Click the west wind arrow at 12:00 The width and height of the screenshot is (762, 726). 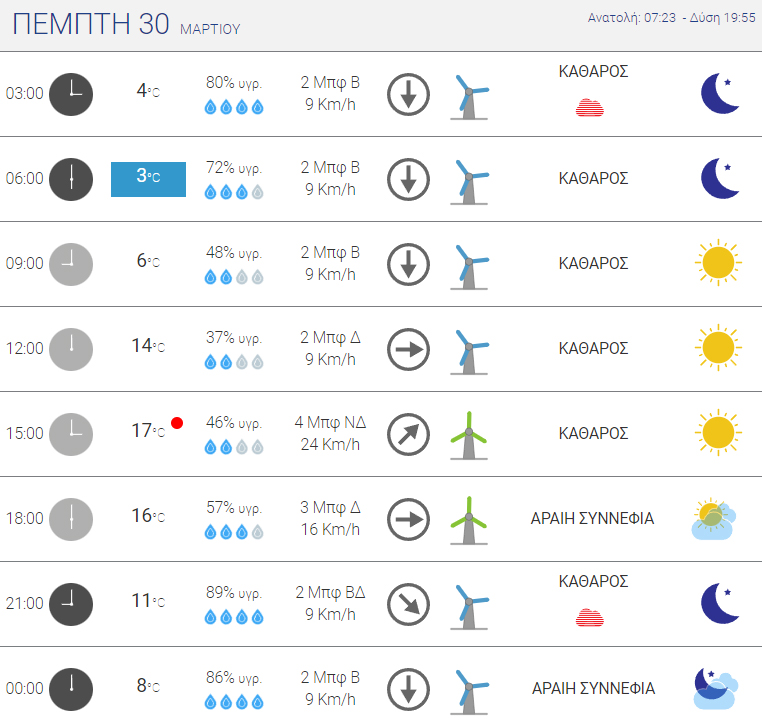point(408,349)
